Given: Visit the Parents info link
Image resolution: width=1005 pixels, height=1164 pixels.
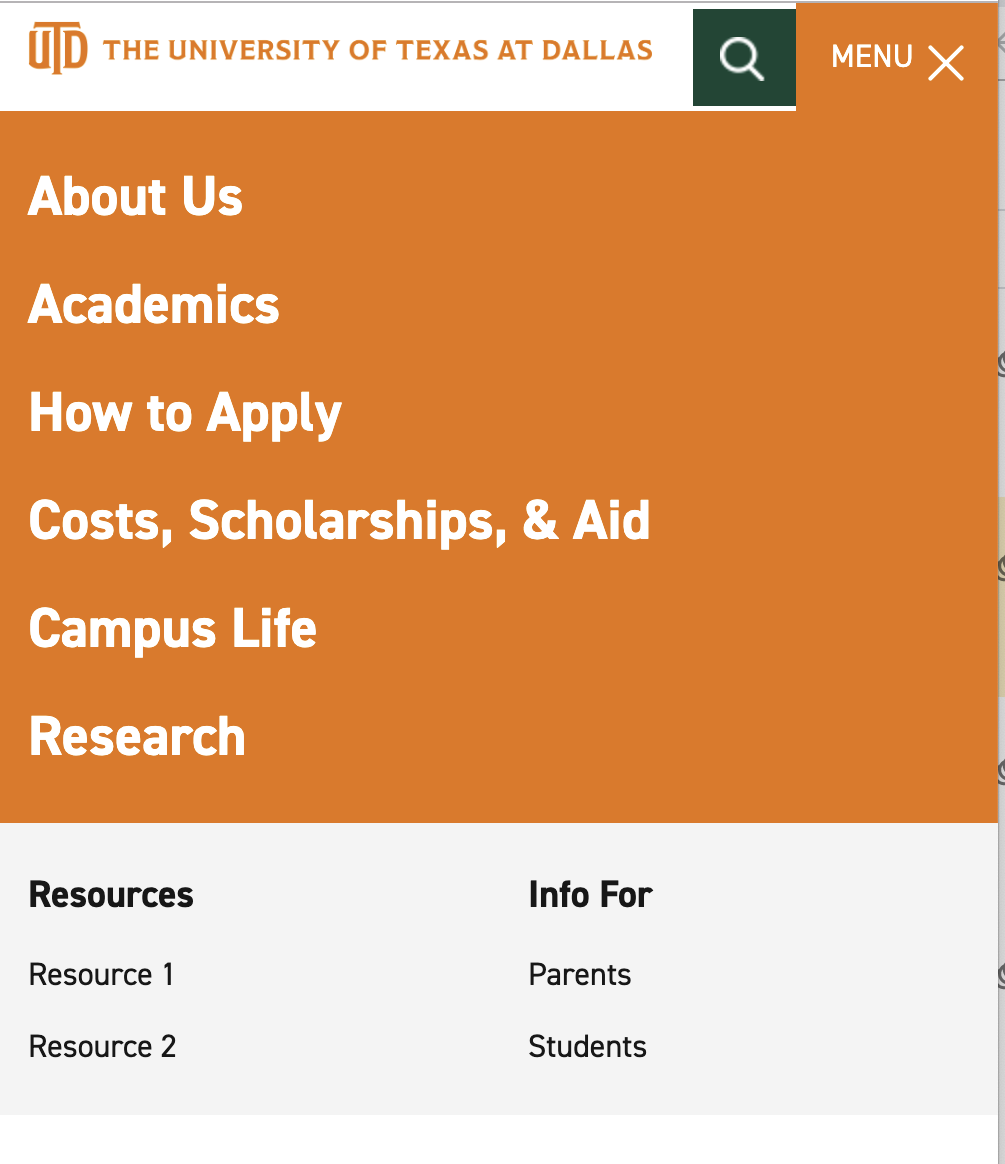Looking at the screenshot, I should point(580,974).
